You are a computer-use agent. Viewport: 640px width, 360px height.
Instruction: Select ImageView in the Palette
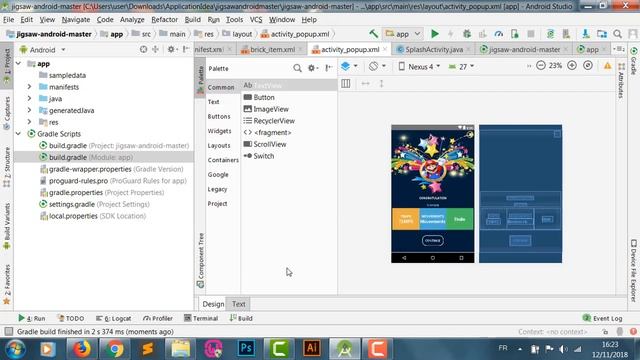point(266,109)
